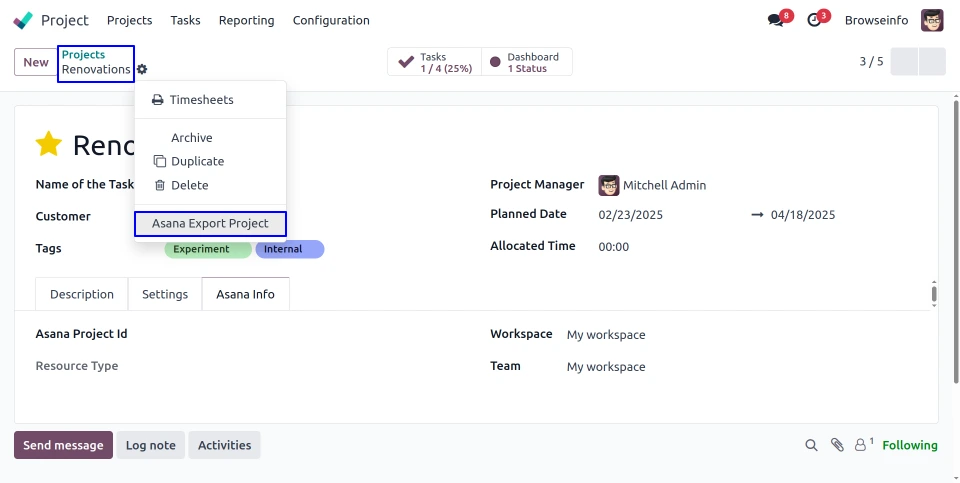Open the chat messages icon
960x483 pixels.
tap(775, 20)
